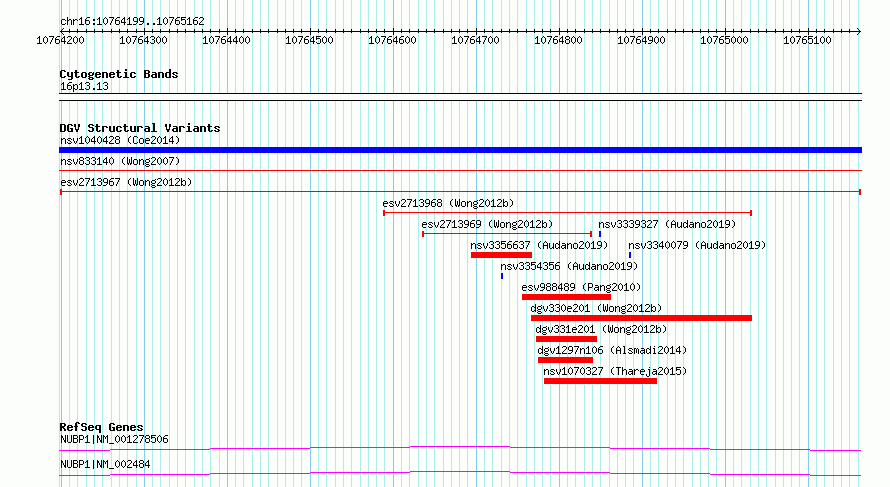Viewport: 890px width, 487px height.
Task: Click the magenta NUBP1 NM_001278506 gene line
Action: tap(460, 449)
